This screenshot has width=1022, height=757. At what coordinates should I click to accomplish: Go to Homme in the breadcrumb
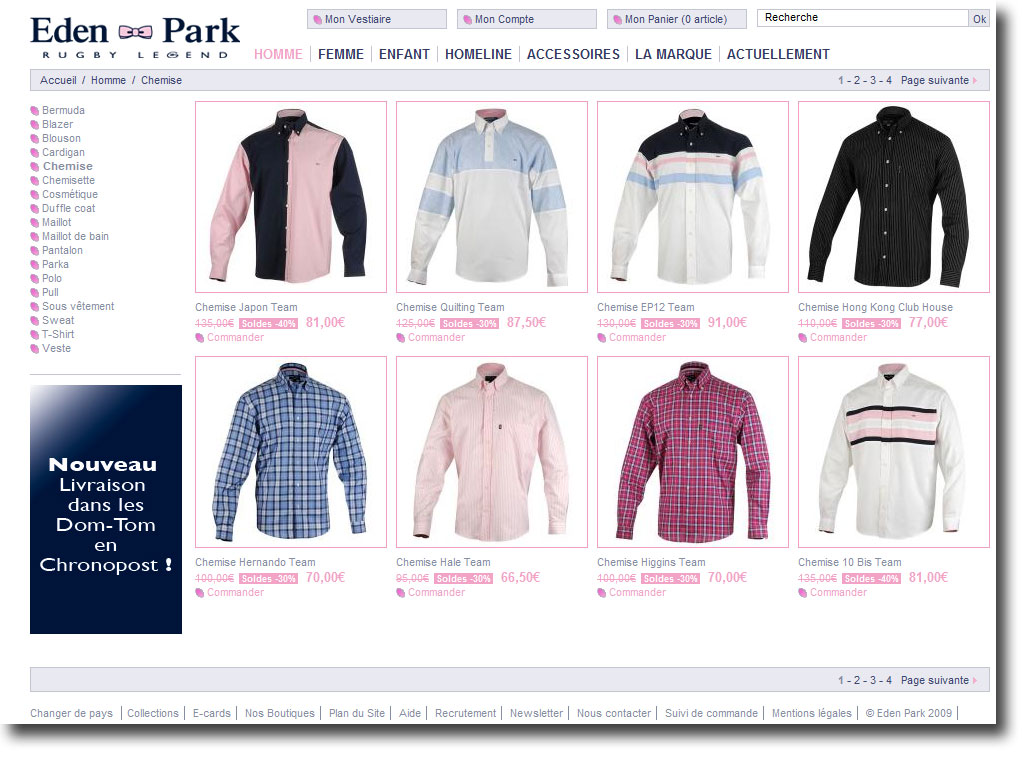(x=108, y=80)
